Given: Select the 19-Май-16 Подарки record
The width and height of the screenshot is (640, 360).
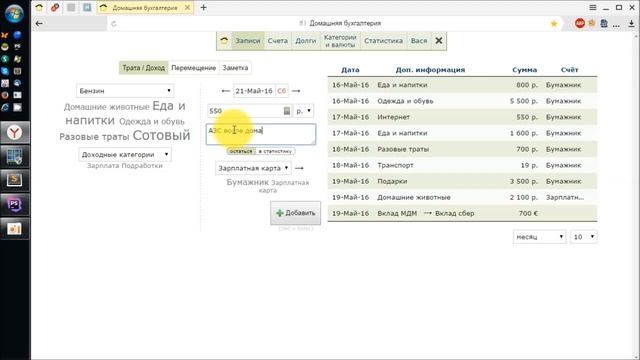Looking at the screenshot, I should pyautogui.click(x=462, y=181).
